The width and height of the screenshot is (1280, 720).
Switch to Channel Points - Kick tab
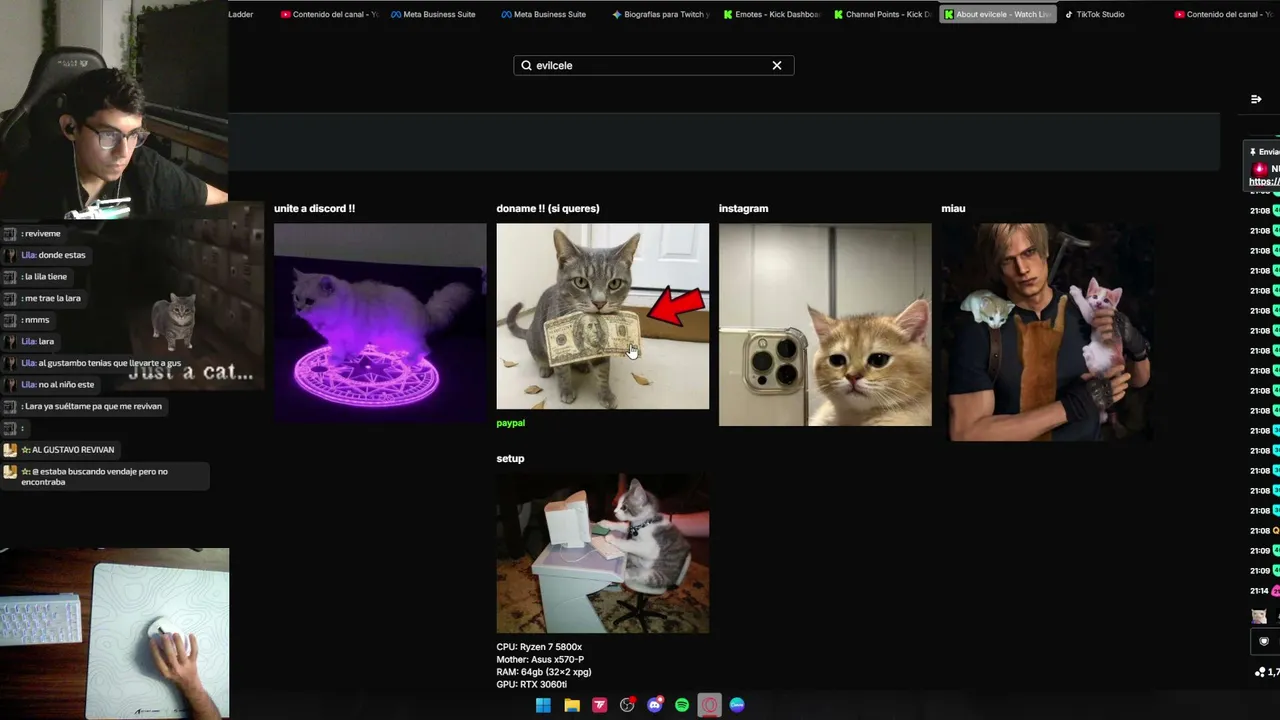881,14
